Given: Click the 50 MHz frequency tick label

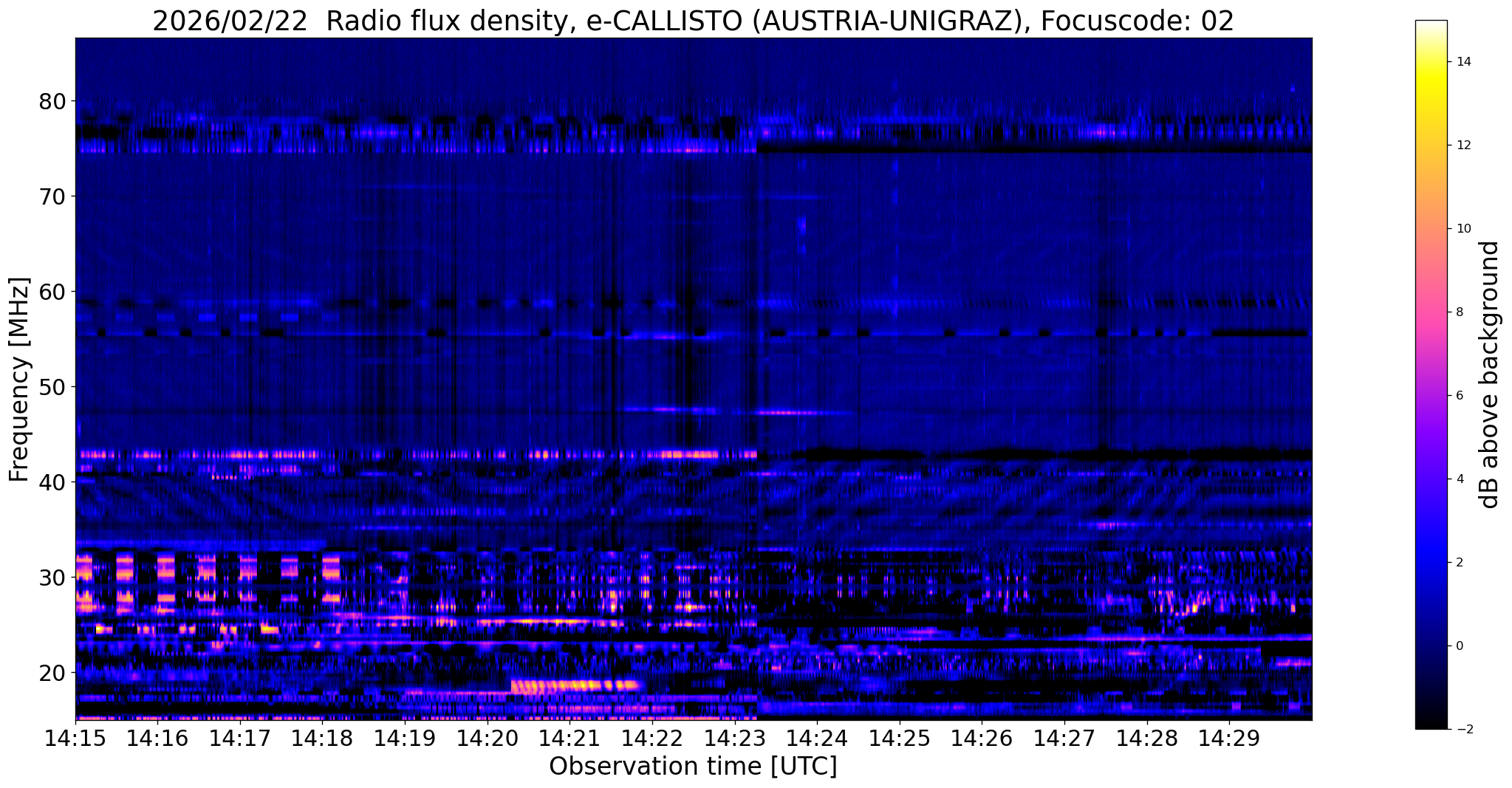Looking at the screenshot, I should click(52, 387).
